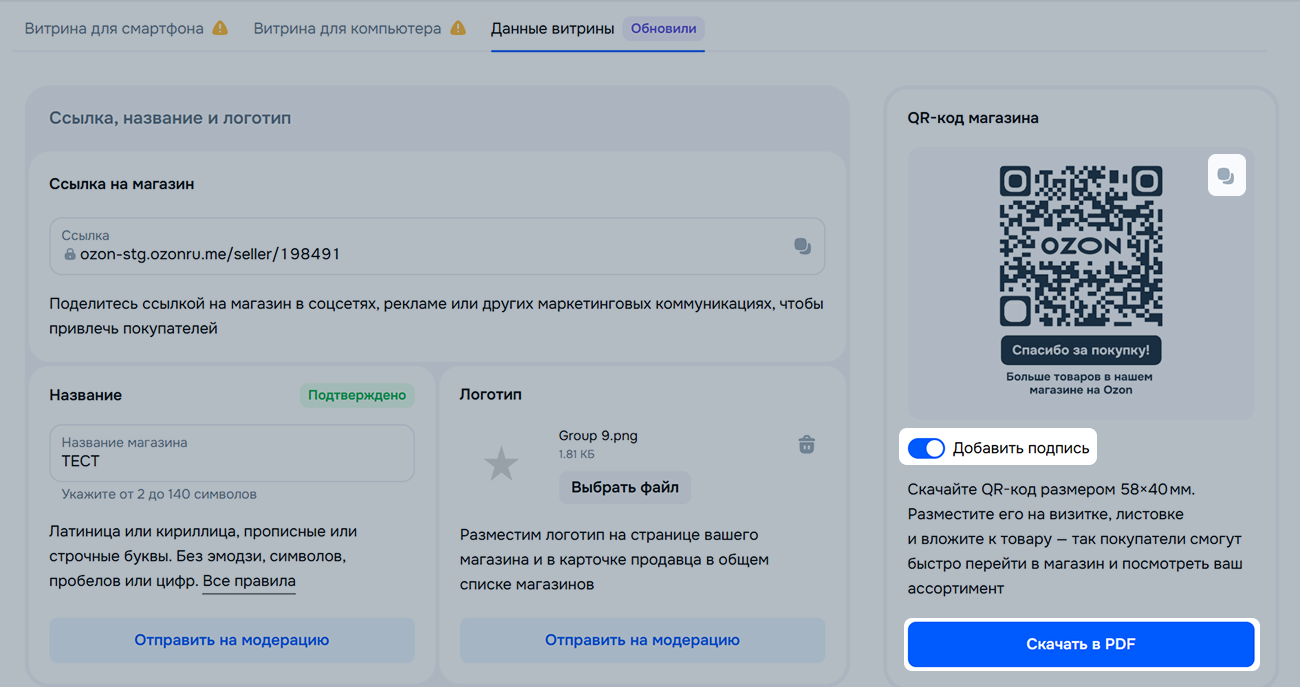Click the Обновили badge
The height and width of the screenshot is (687, 1300).
[x=663, y=29]
